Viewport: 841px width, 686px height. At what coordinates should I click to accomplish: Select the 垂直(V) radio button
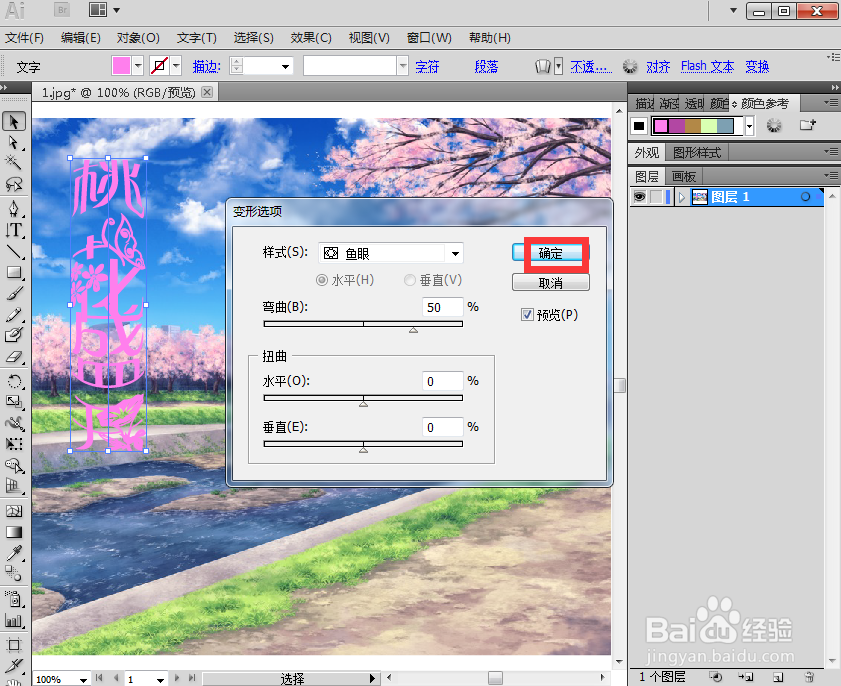coord(410,280)
